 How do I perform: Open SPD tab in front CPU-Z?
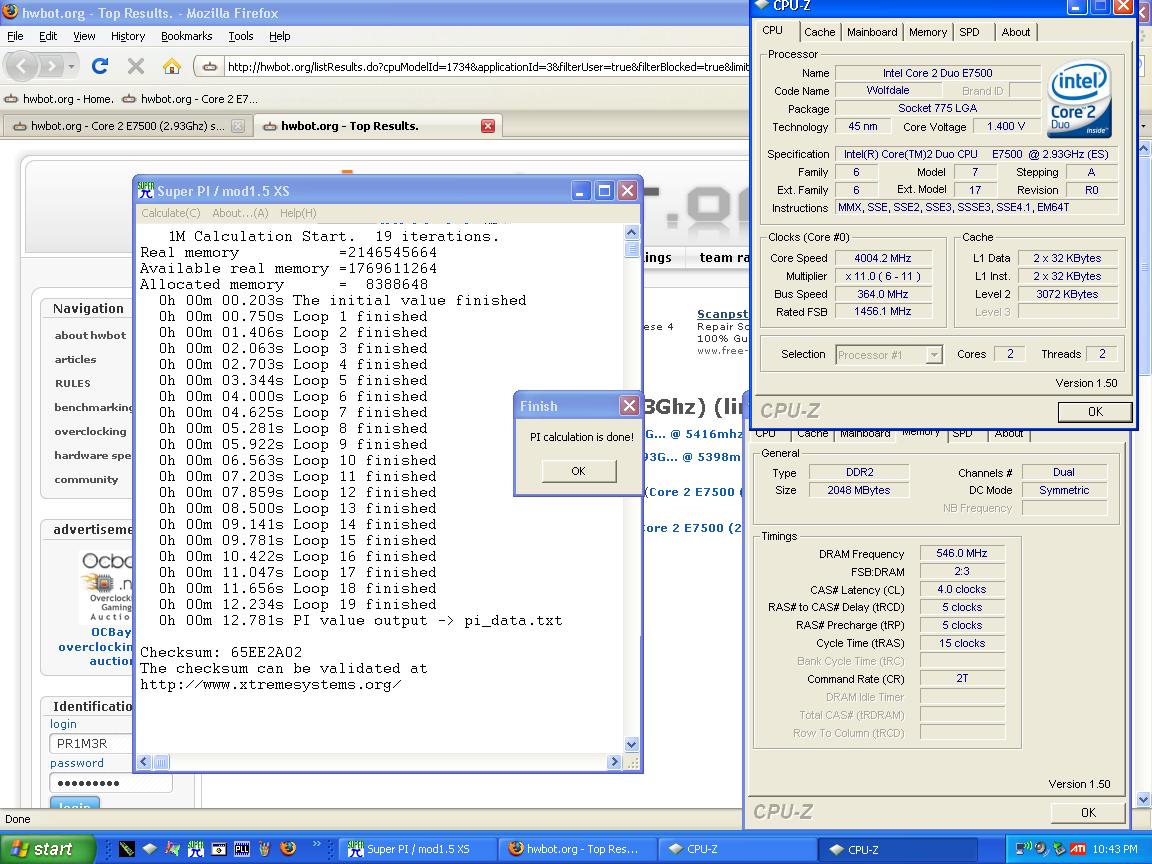click(x=969, y=32)
